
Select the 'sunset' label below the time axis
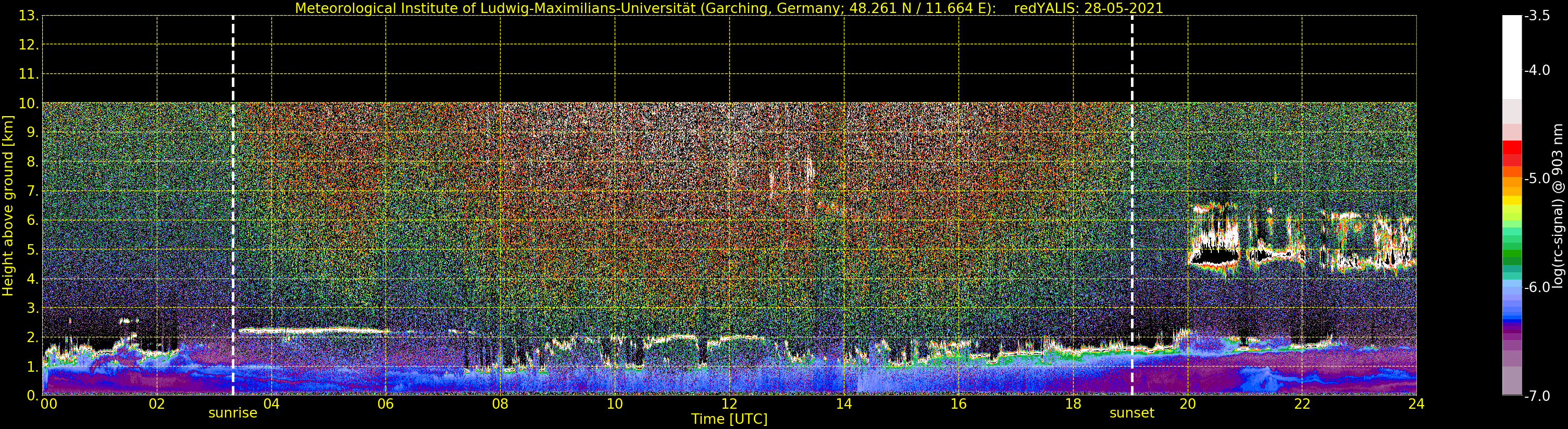[x=1131, y=413]
